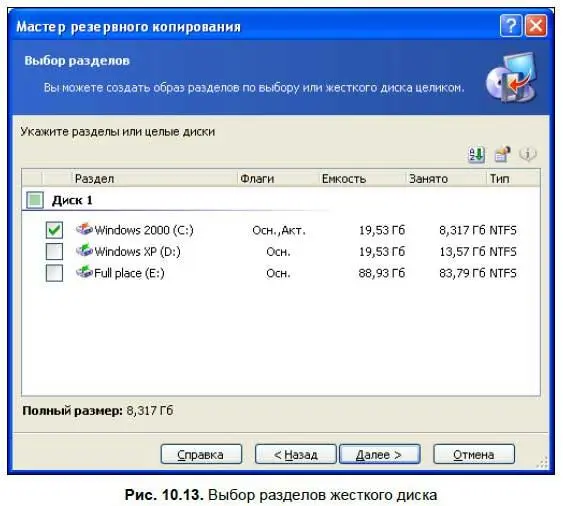Click the Full place (E:) drive icon
This screenshot has height=506, width=563.
click(x=84, y=272)
